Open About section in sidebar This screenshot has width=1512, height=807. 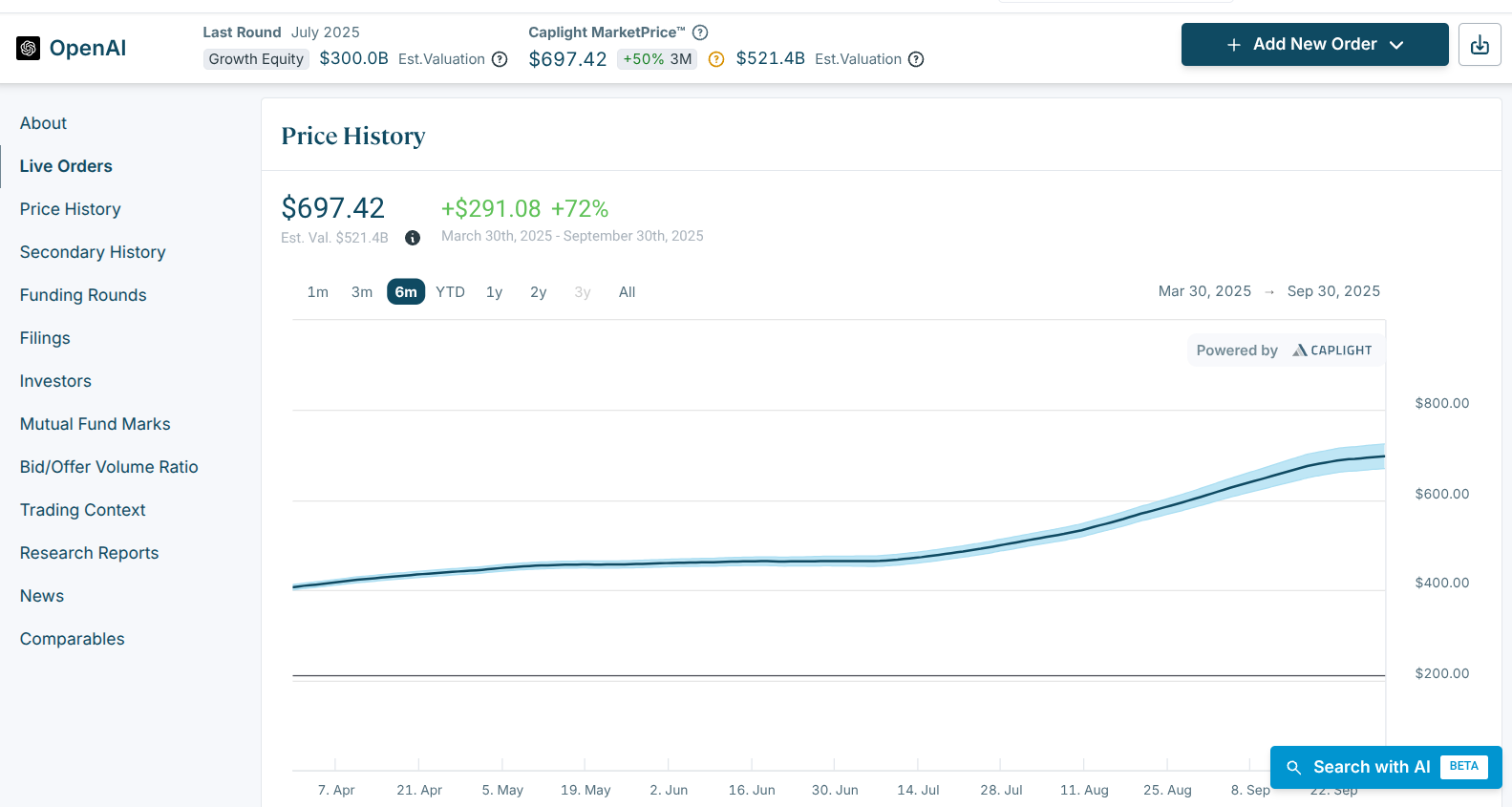click(x=43, y=123)
